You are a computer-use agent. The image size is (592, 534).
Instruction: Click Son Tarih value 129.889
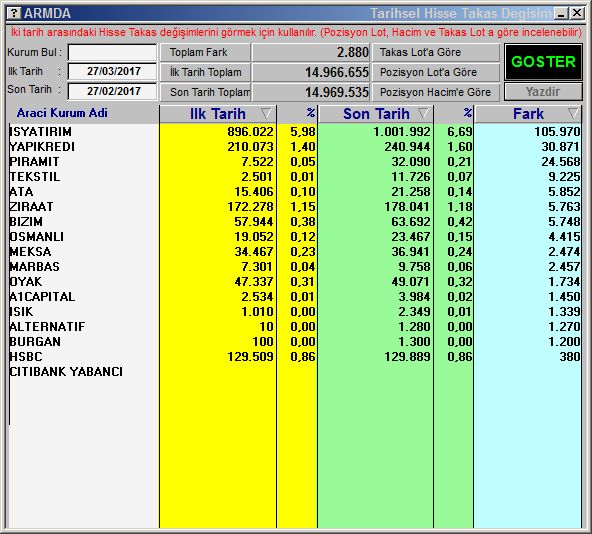pos(407,357)
